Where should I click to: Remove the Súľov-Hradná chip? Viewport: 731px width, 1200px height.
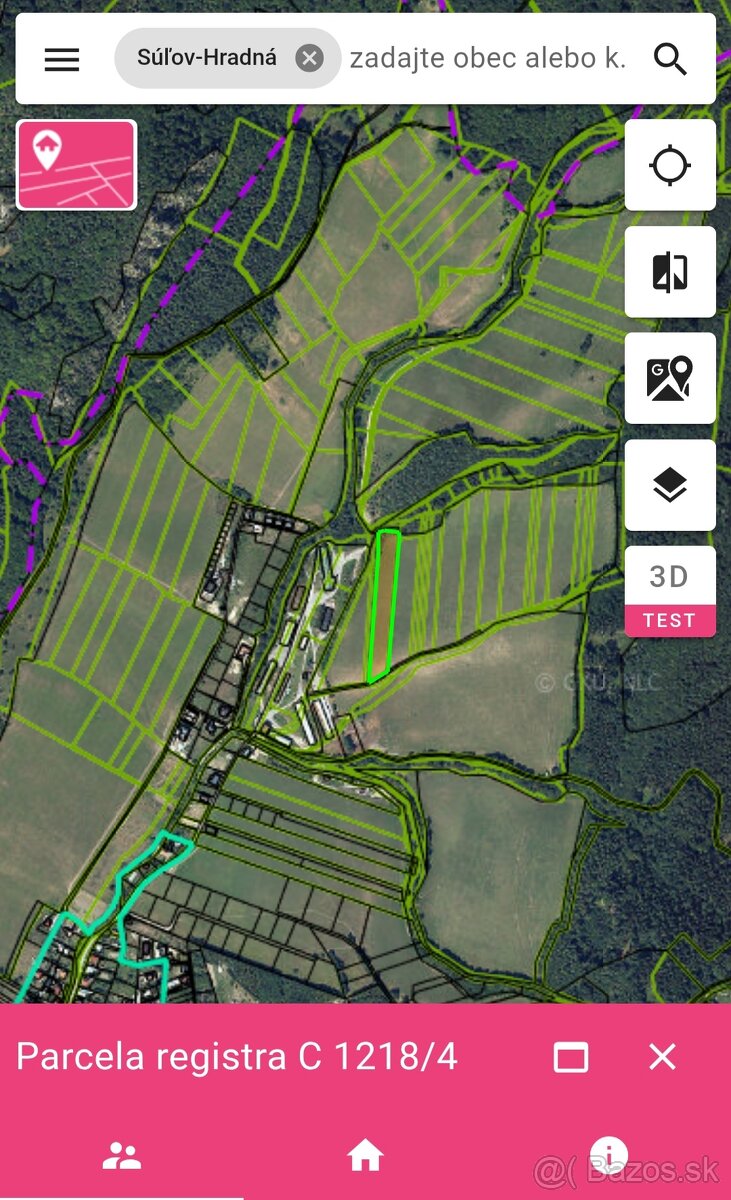(310, 58)
